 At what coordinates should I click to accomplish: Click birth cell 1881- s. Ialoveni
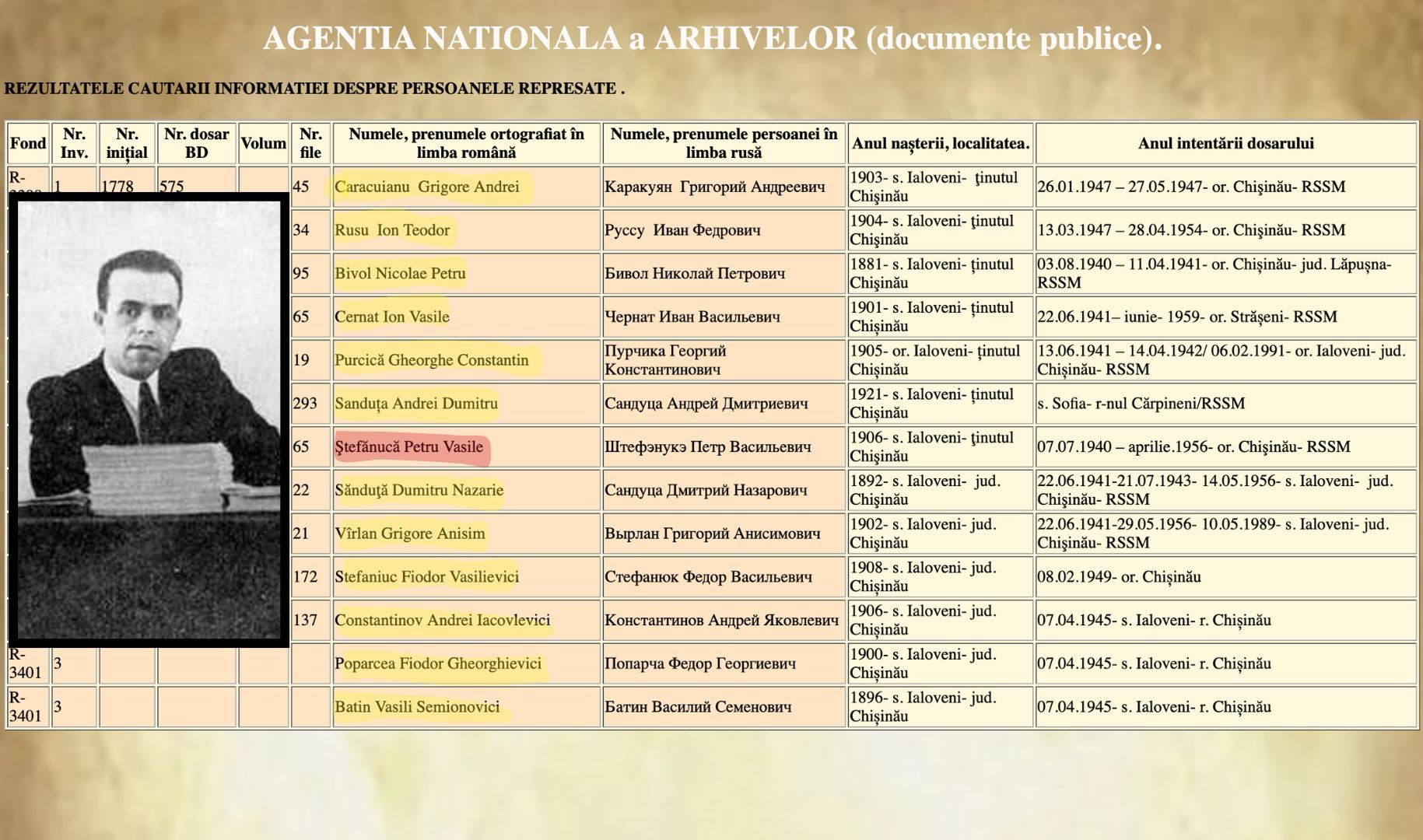click(x=941, y=274)
